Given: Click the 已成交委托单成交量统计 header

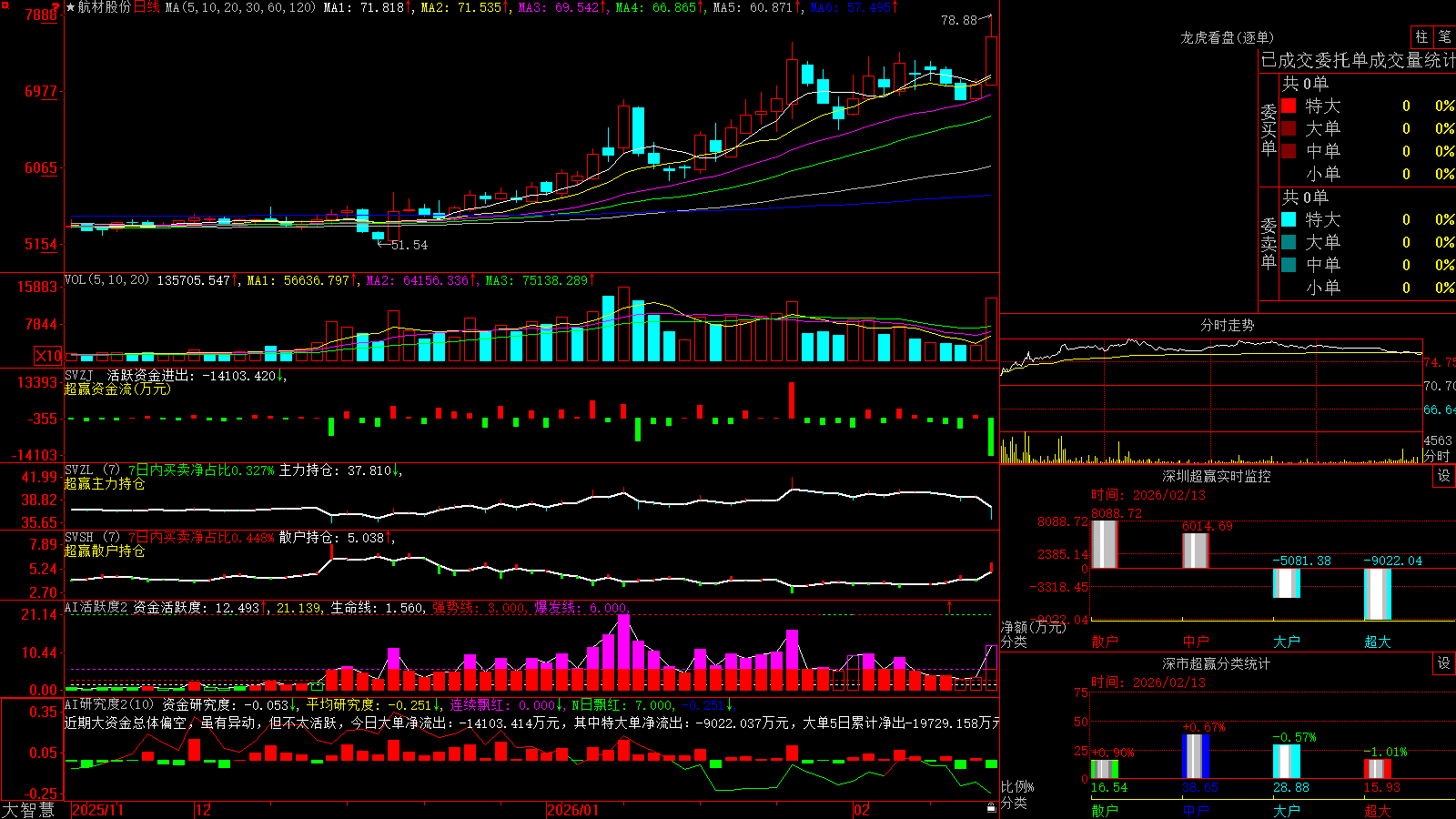Looking at the screenshot, I should [x=1358, y=60].
